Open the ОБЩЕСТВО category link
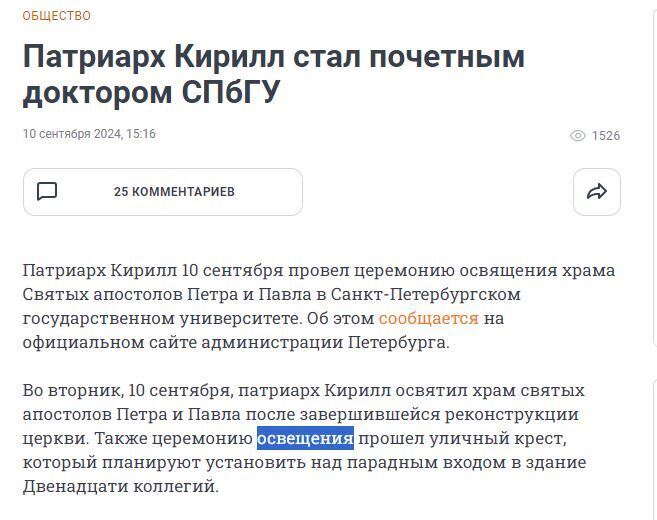 click(x=57, y=16)
